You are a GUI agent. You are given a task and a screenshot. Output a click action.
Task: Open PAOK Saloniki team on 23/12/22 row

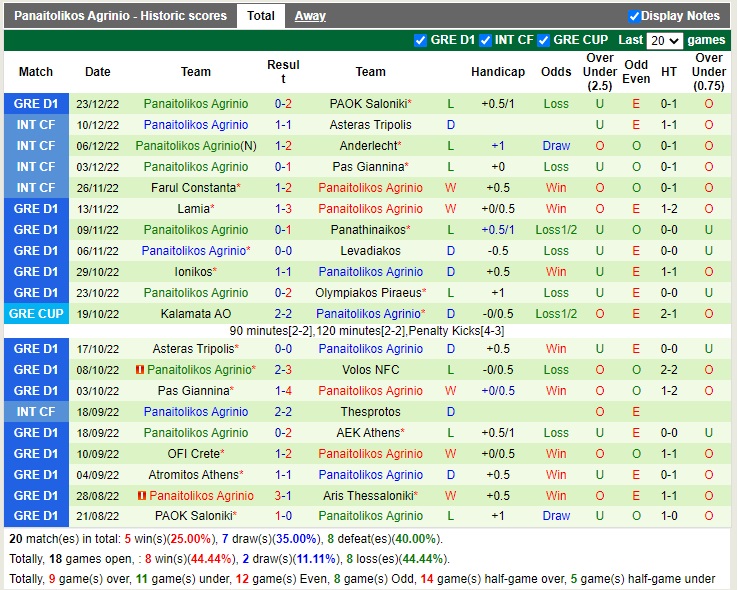370,104
